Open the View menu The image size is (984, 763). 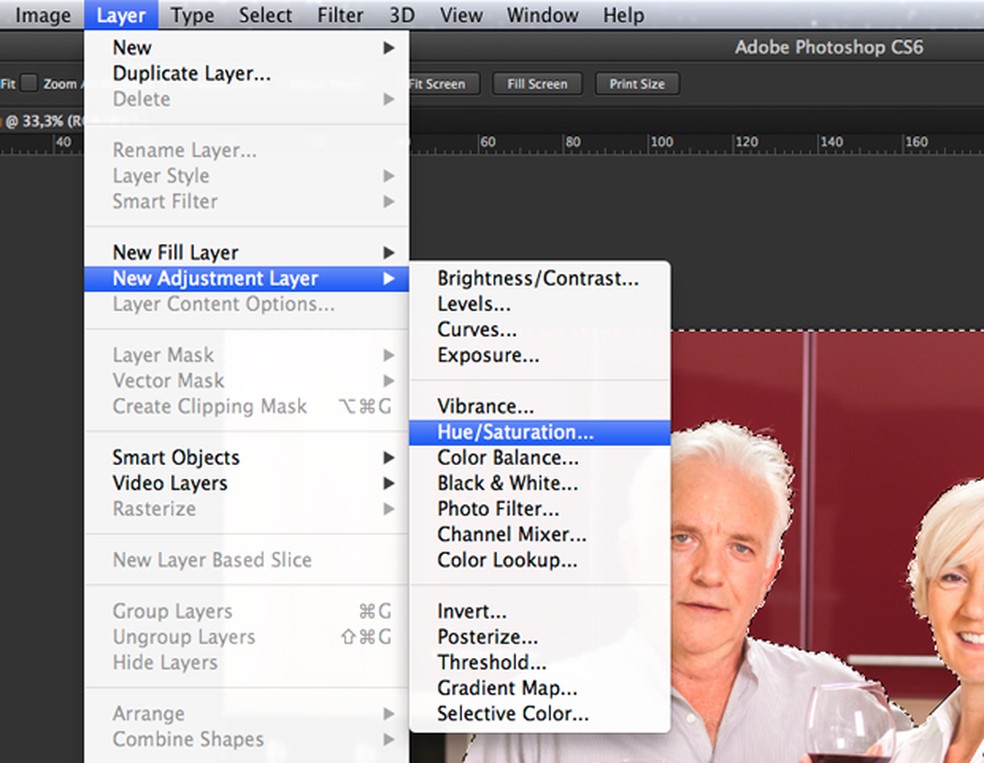(461, 15)
